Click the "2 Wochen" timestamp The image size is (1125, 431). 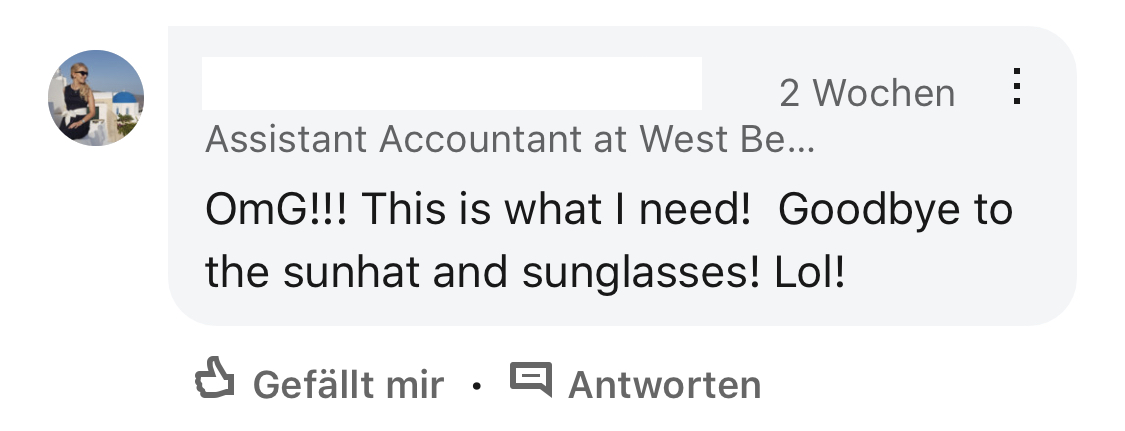coord(866,93)
